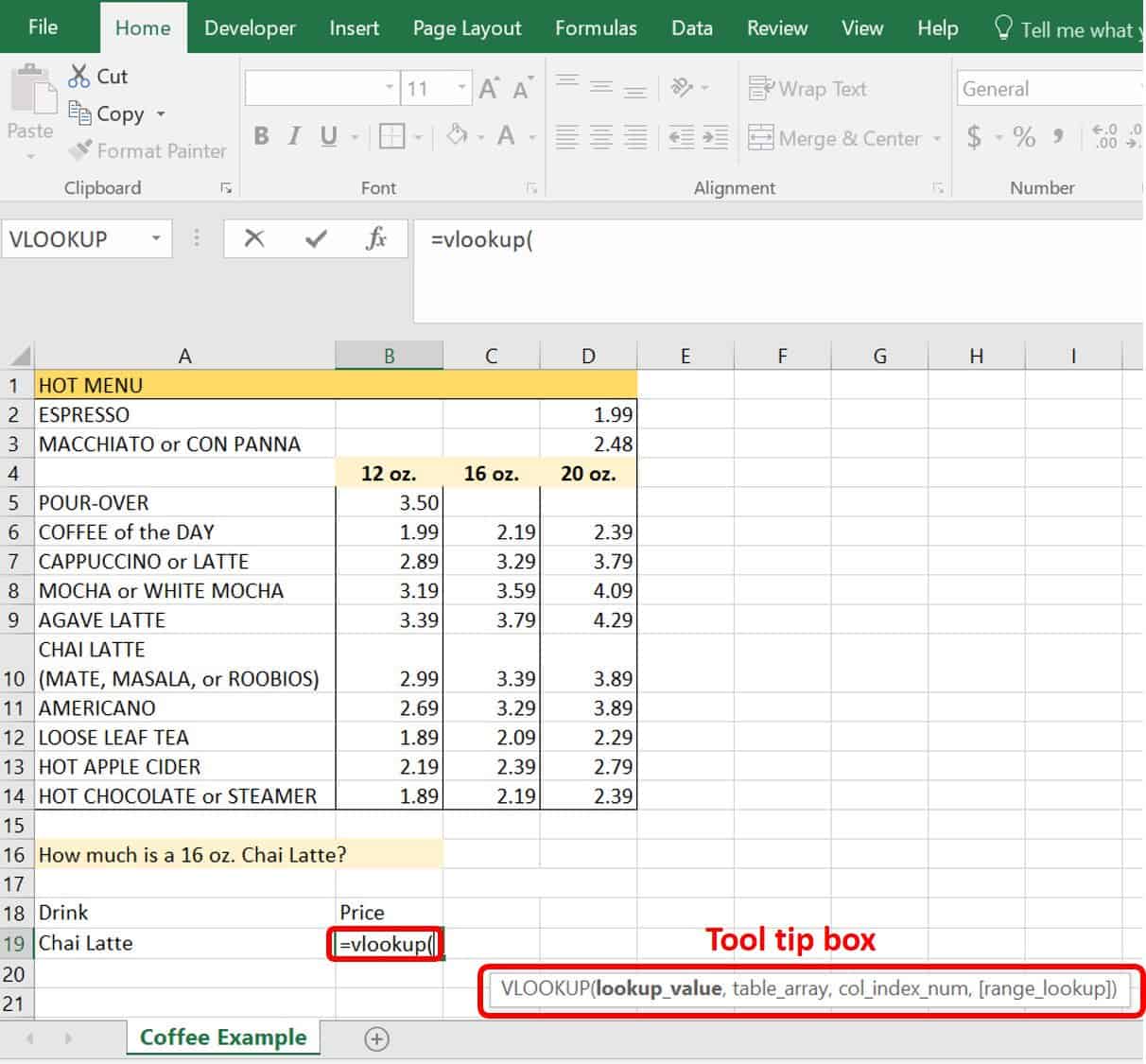Add a new sheet with plus icon
The width and height of the screenshot is (1146, 1064).
[x=376, y=1038]
